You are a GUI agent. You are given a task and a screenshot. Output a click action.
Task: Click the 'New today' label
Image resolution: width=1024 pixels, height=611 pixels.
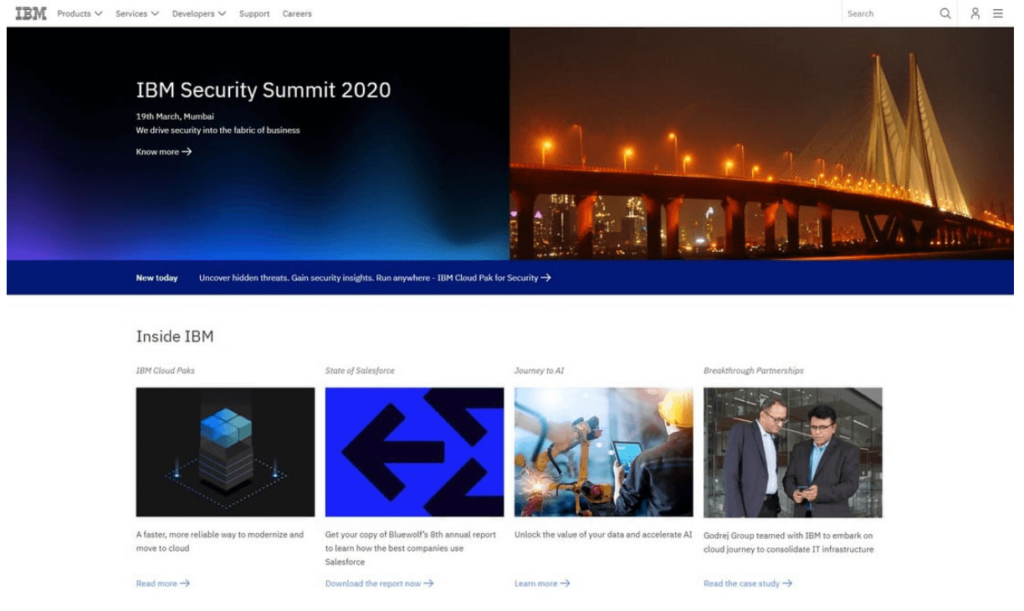click(x=157, y=277)
